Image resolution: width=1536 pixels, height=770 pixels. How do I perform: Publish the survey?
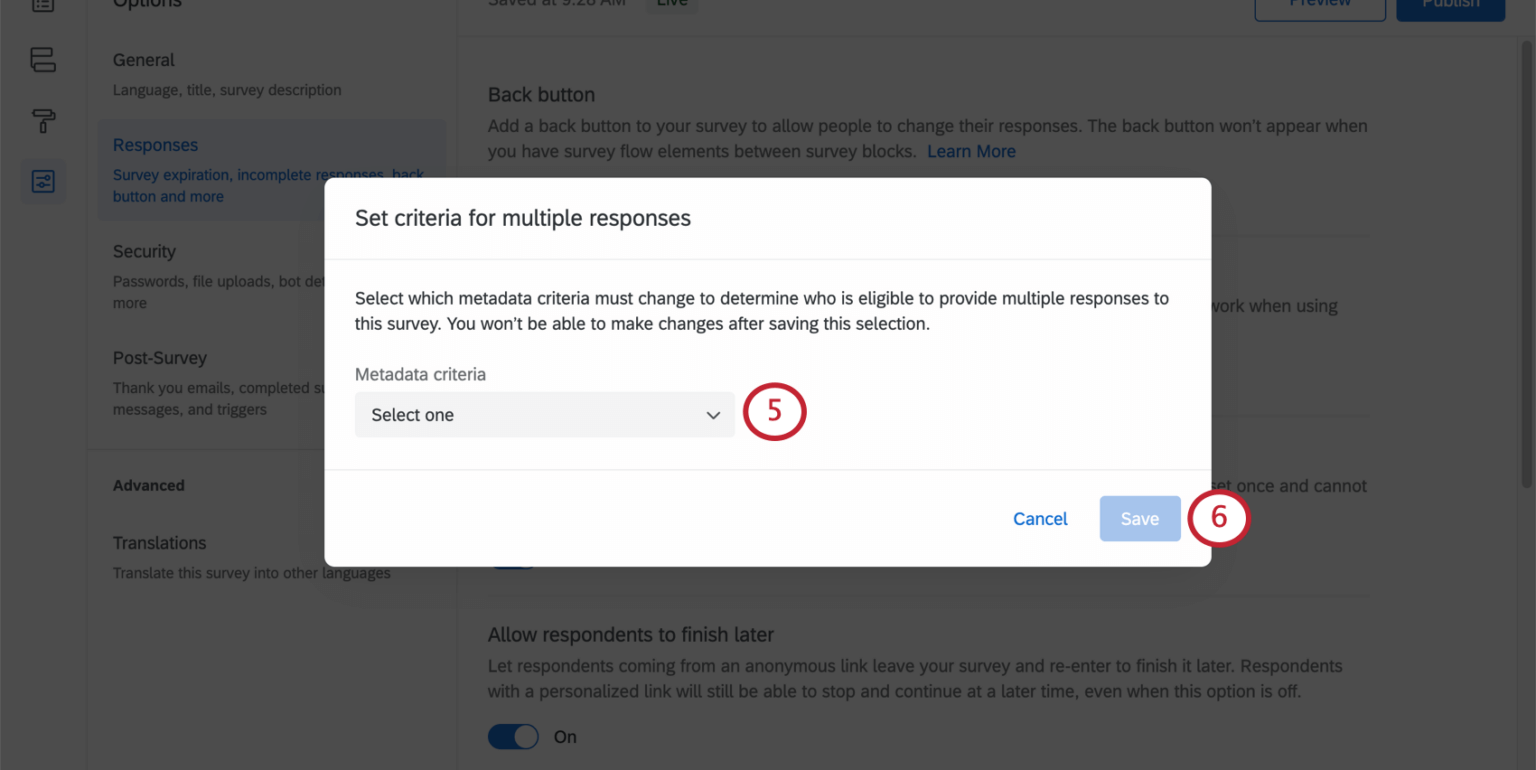[1450, 5]
